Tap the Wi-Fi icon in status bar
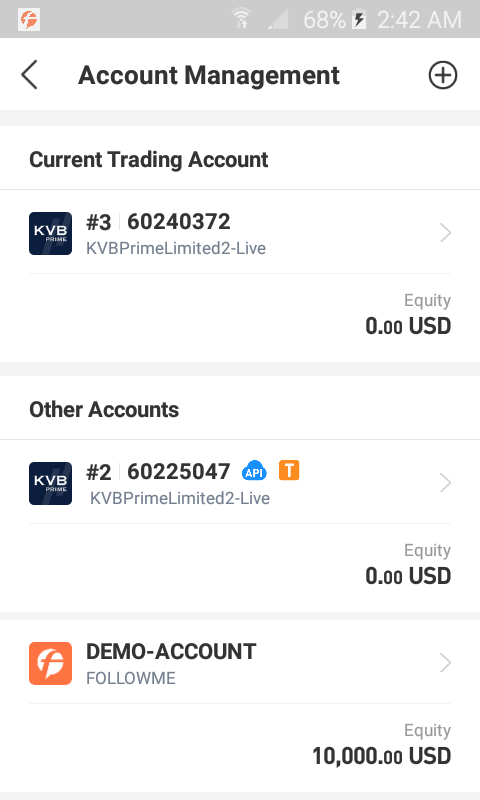The image size is (480, 800). click(242, 19)
